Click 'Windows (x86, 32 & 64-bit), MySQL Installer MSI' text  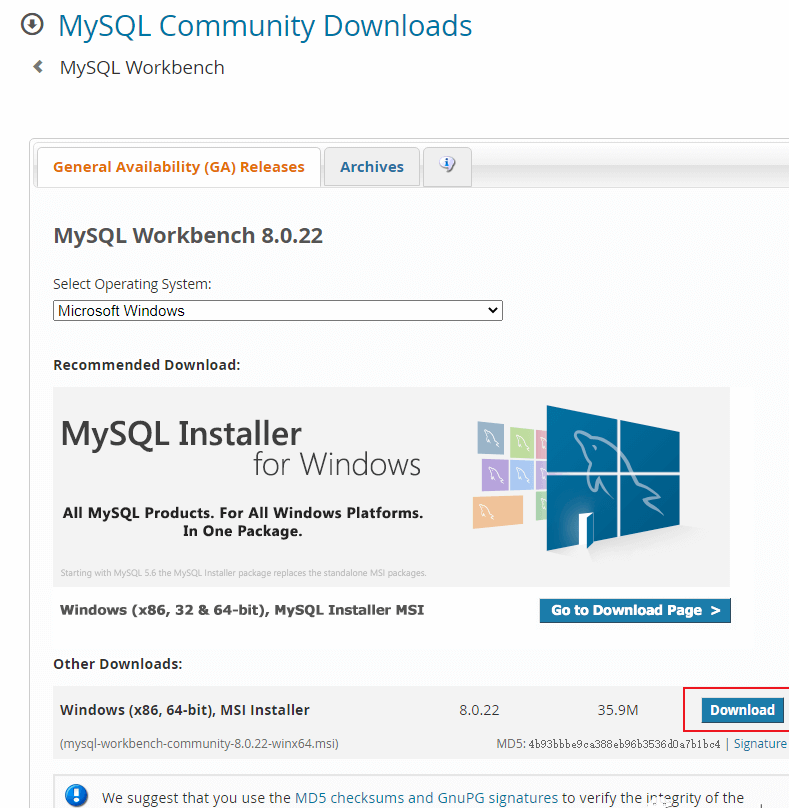click(242, 610)
